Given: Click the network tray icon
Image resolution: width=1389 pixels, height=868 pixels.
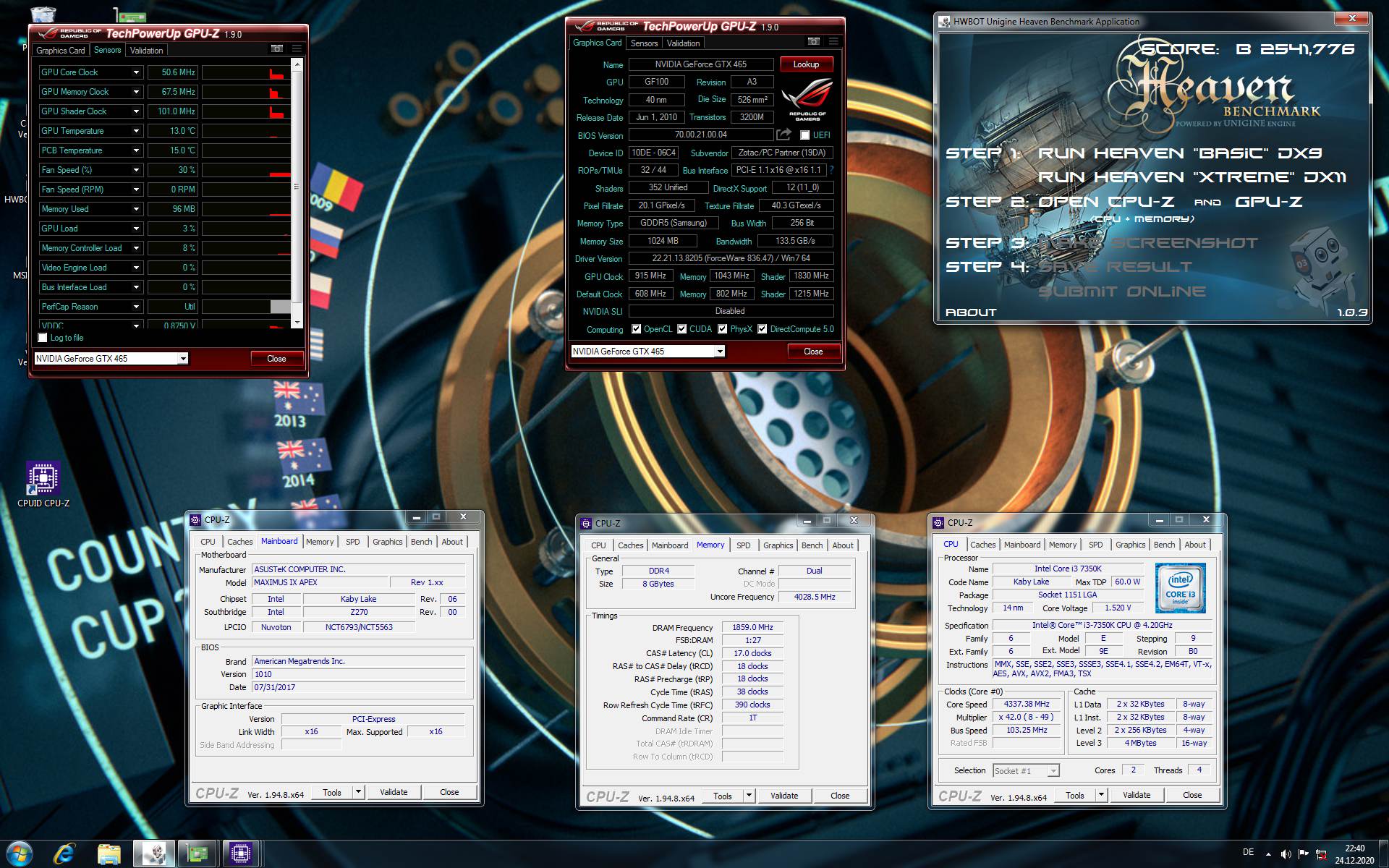Looking at the screenshot, I should pyautogui.click(x=1321, y=854).
